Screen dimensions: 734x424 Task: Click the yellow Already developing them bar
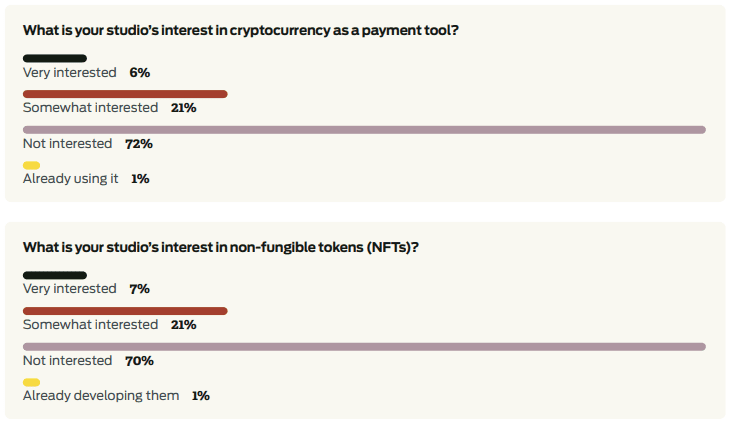click(31, 382)
